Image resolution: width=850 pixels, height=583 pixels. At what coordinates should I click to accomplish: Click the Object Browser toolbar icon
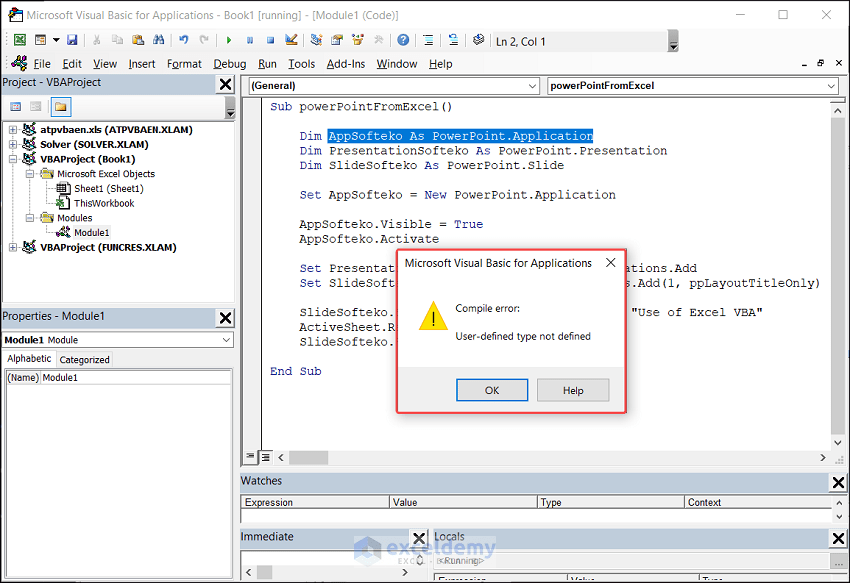(358, 40)
